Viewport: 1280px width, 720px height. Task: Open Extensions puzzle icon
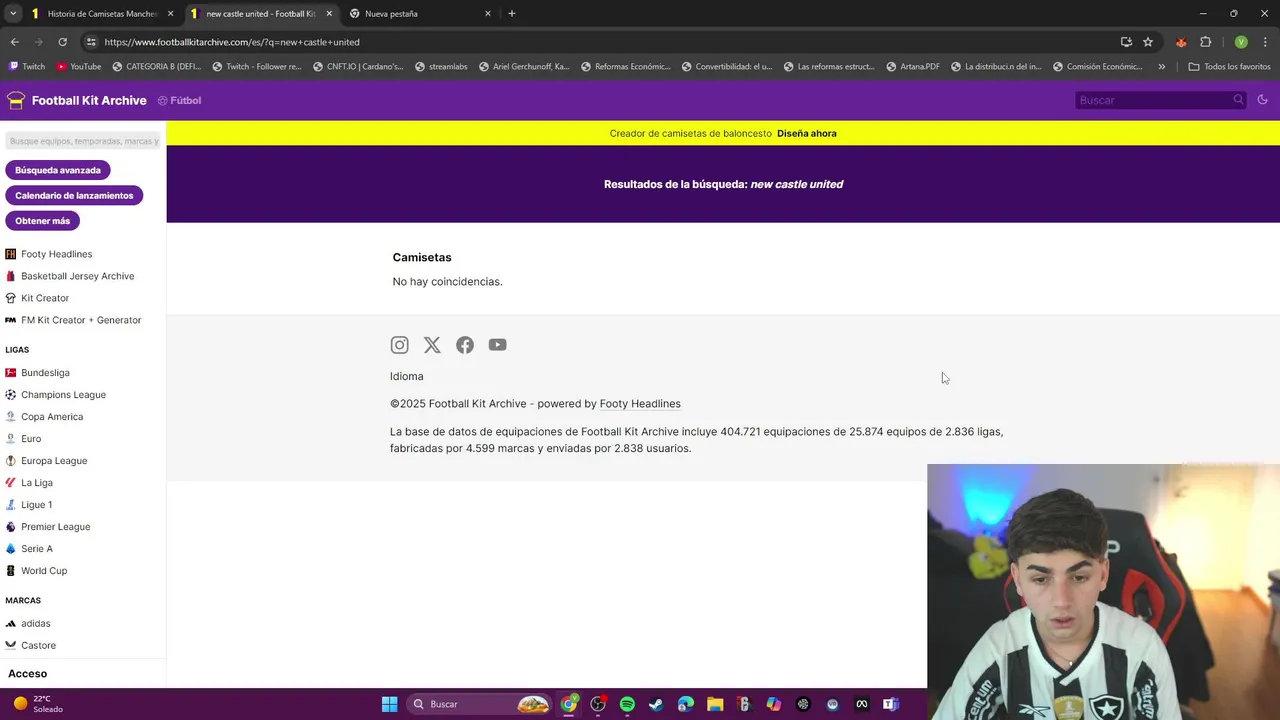1205,42
